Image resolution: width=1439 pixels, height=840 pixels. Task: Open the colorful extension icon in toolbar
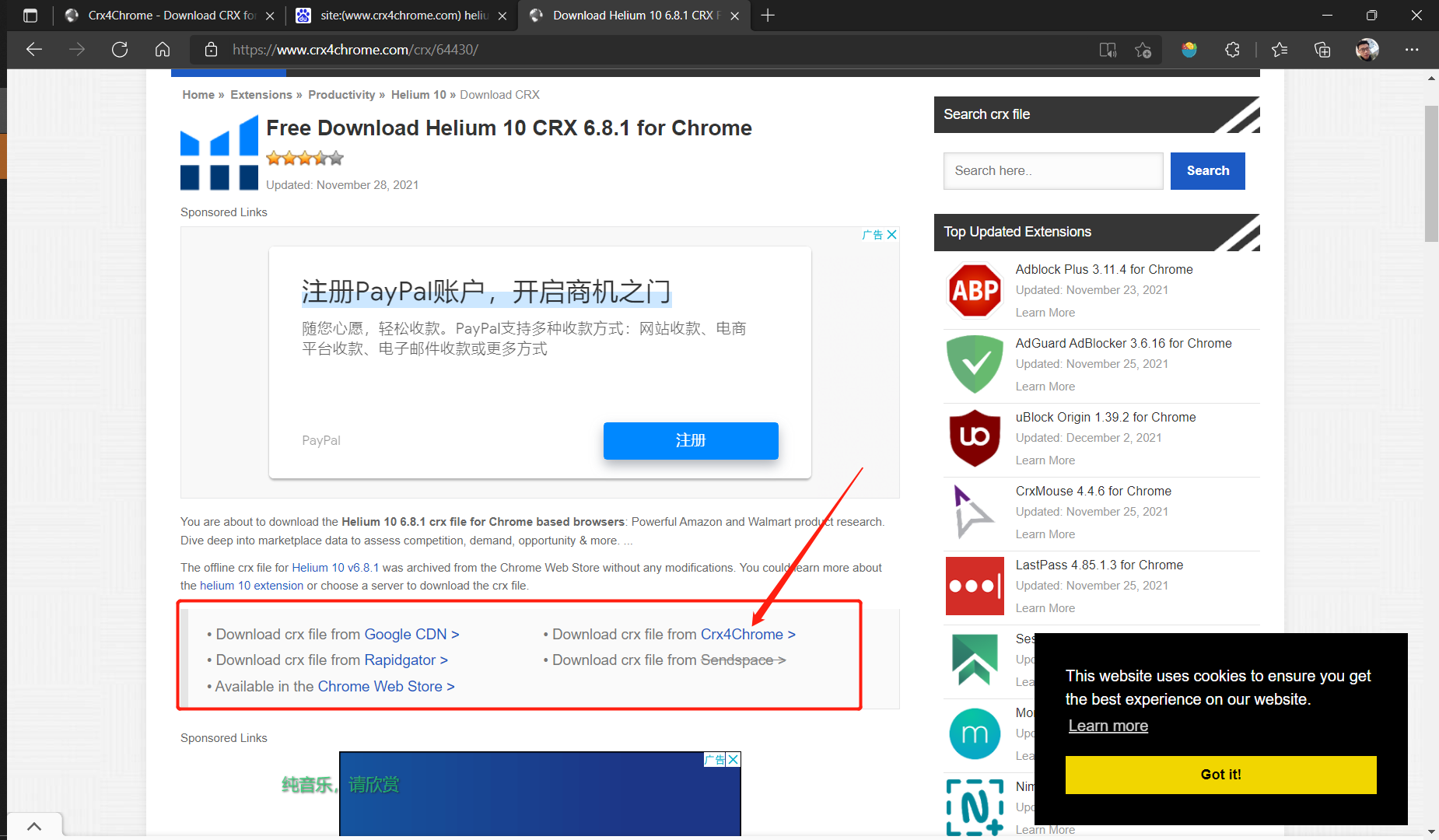(x=1189, y=50)
